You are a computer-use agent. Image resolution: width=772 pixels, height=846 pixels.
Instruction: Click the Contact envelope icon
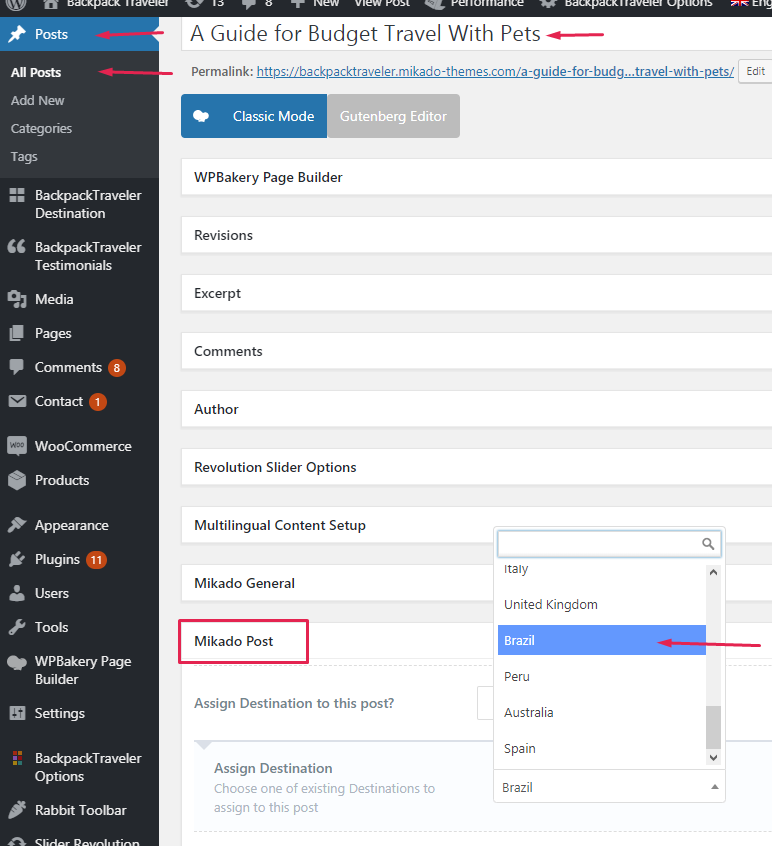(17, 401)
